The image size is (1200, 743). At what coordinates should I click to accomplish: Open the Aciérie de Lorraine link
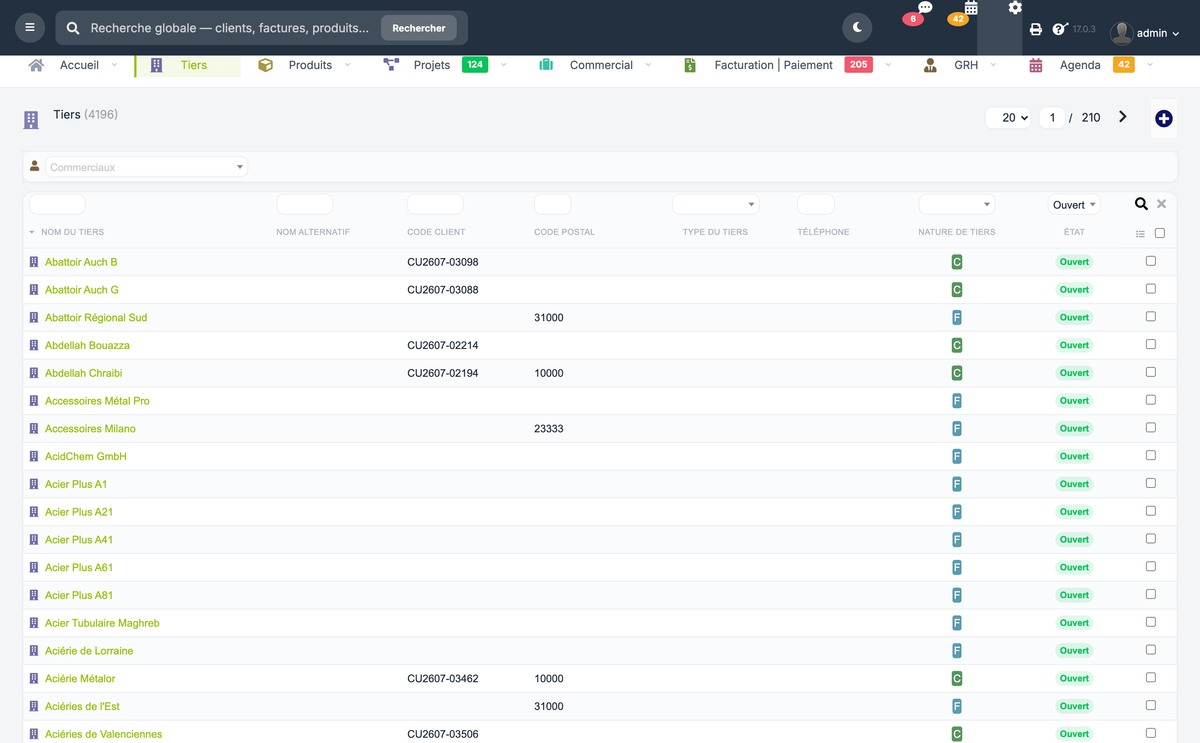tap(89, 651)
